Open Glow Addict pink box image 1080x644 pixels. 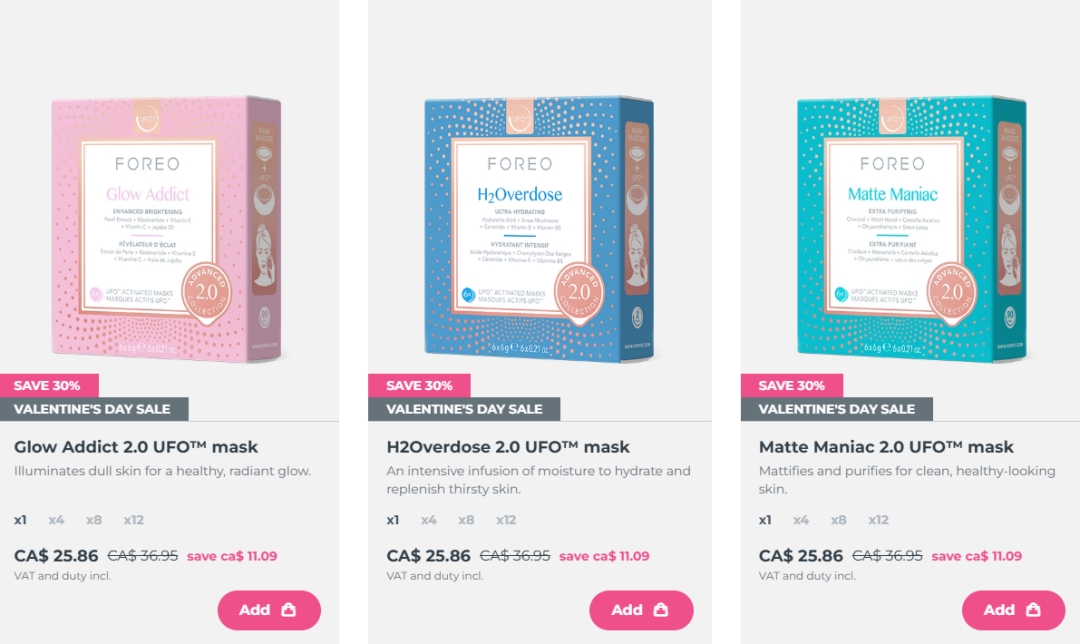coord(167,229)
